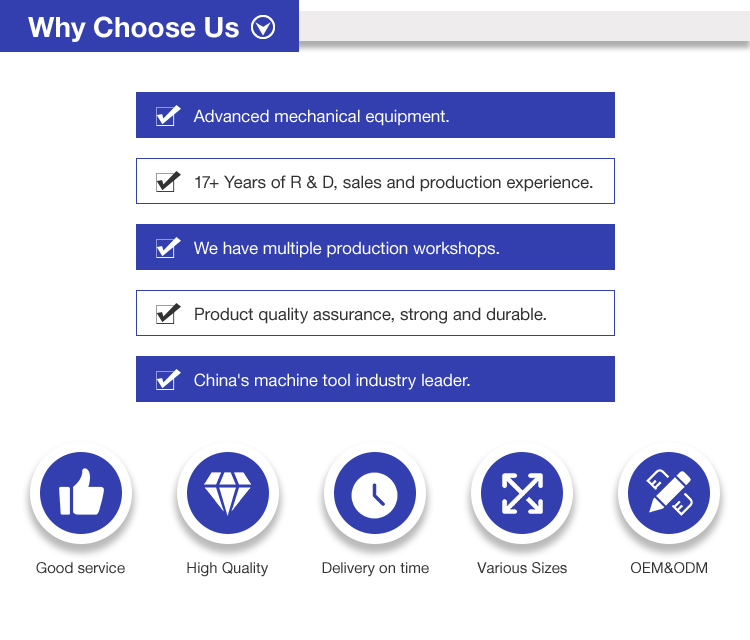Toggle checkbox beside 17+ Years of R & D
This screenshot has width=750, height=640.
click(167, 182)
